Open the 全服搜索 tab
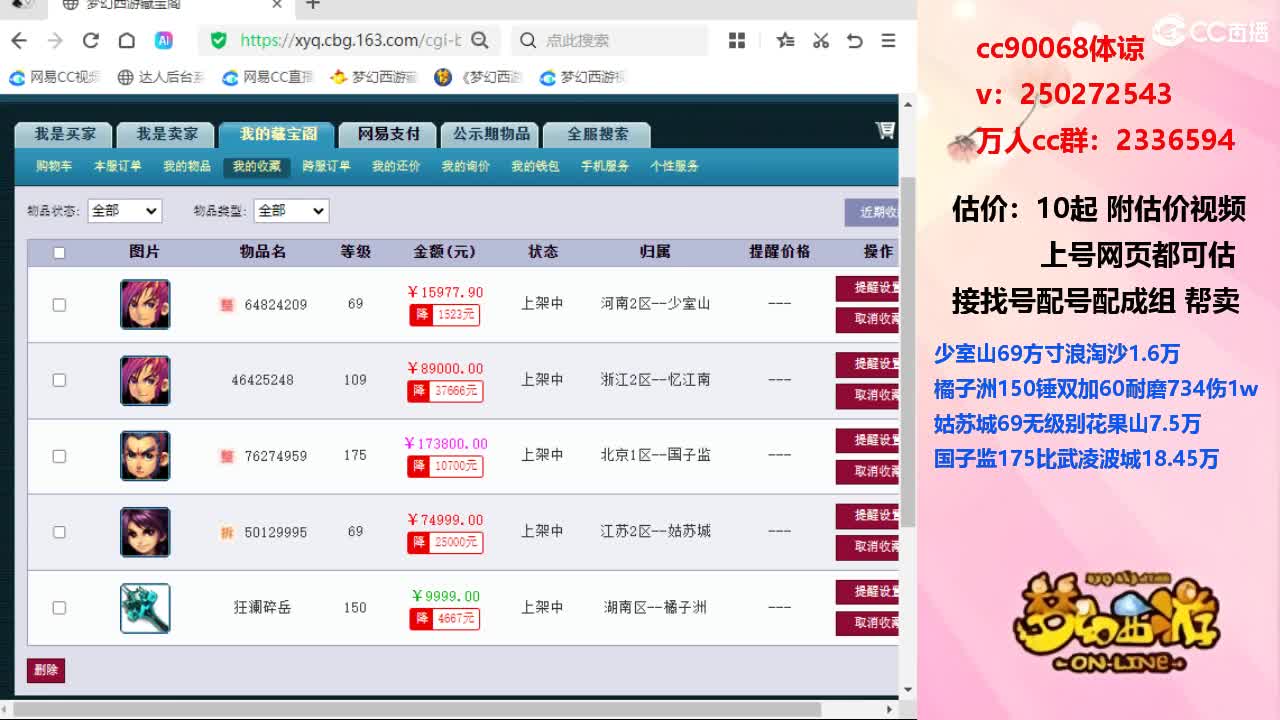 (598, 134)
